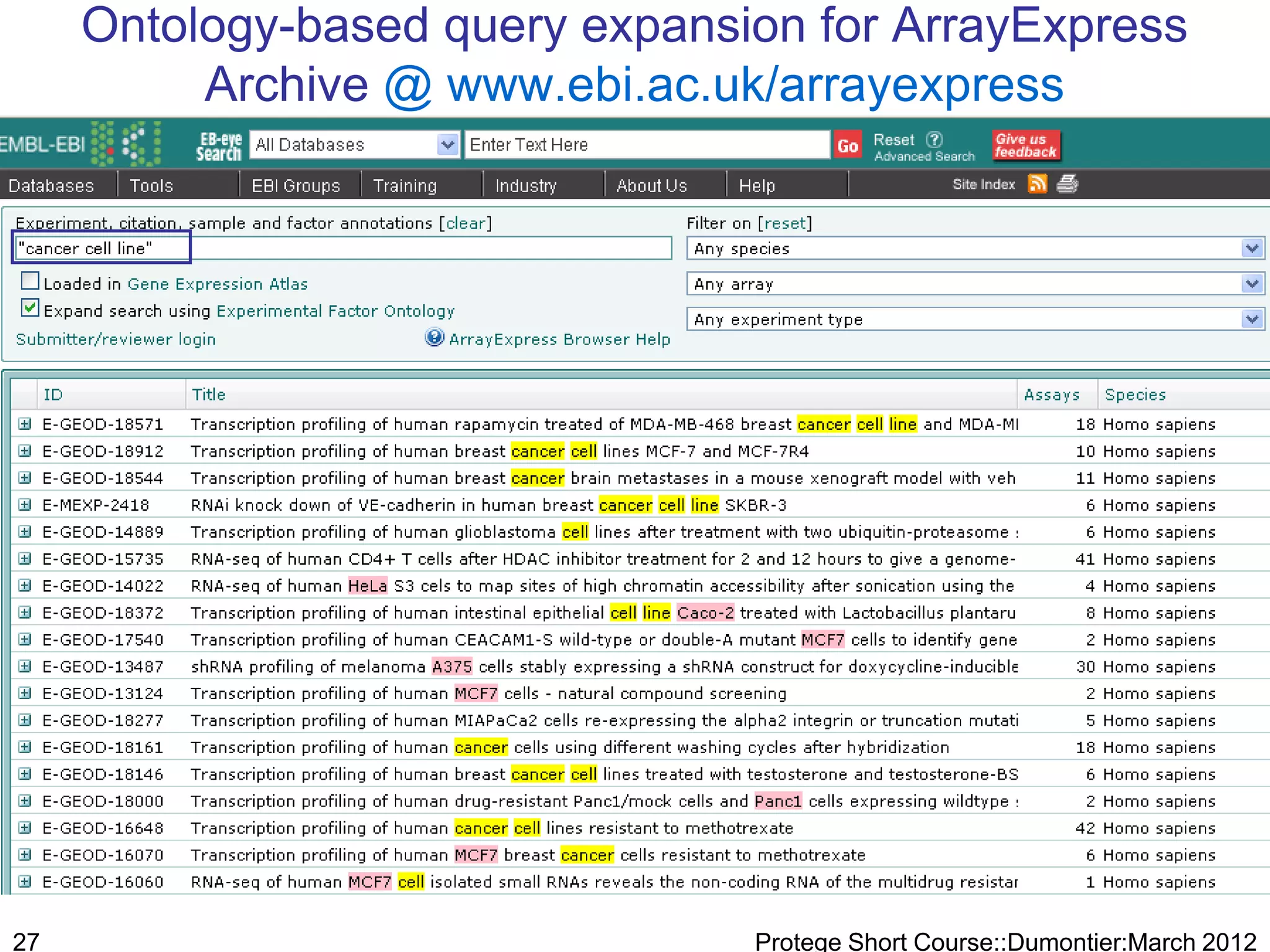1270x952 pixels.
Task: Click the EMBL-EBI logo
Action: 81,144
